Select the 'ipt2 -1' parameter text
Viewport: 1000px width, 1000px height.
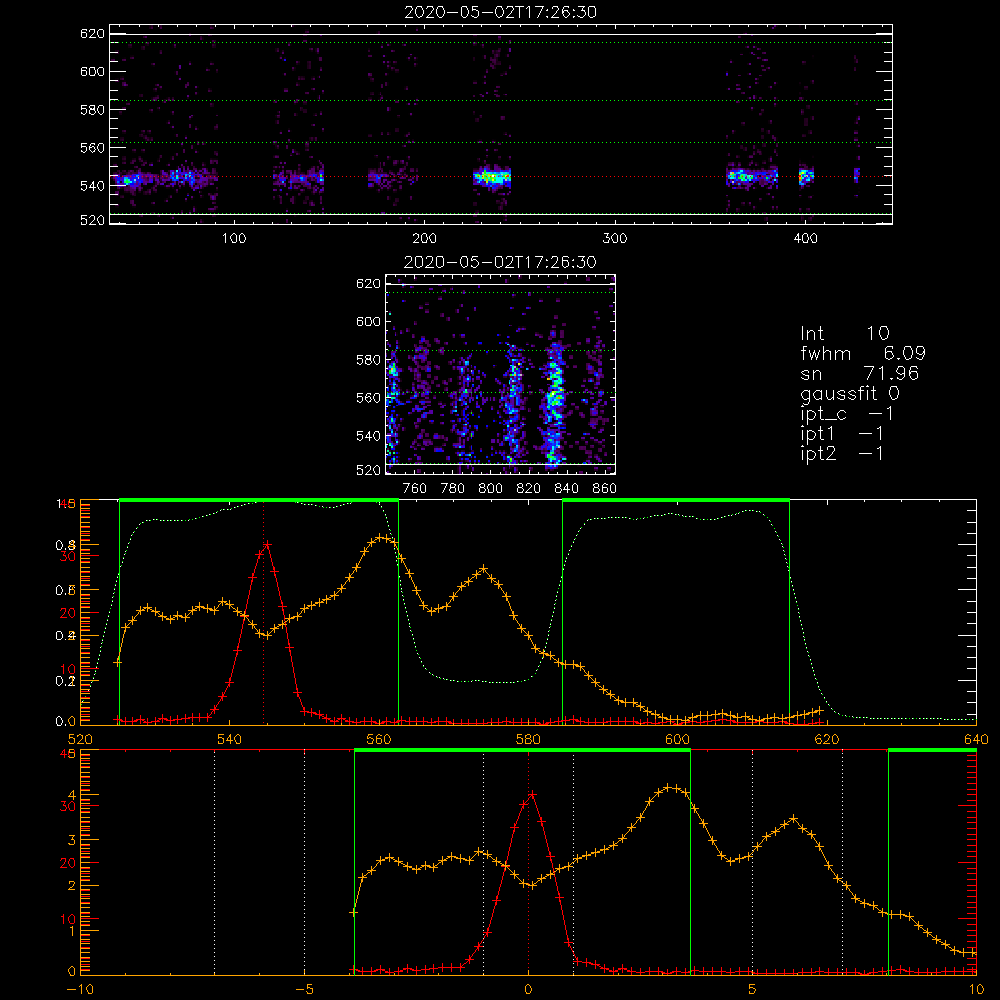coord(842,453)
